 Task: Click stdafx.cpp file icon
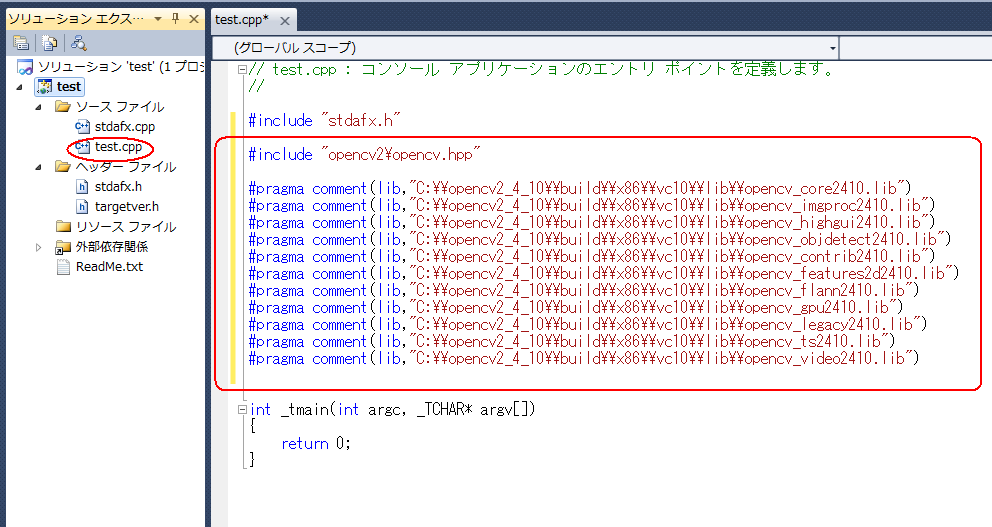[82, 127]
